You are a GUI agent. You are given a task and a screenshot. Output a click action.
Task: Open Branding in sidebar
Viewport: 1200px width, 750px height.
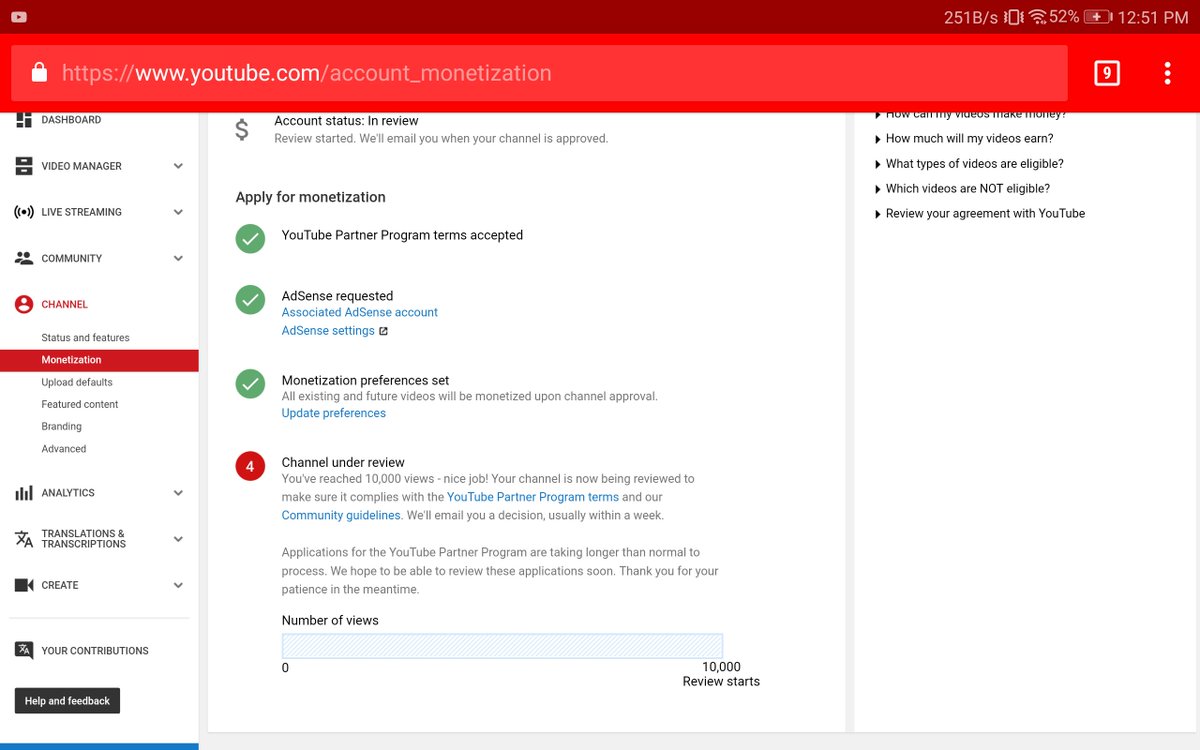[61, 426]
